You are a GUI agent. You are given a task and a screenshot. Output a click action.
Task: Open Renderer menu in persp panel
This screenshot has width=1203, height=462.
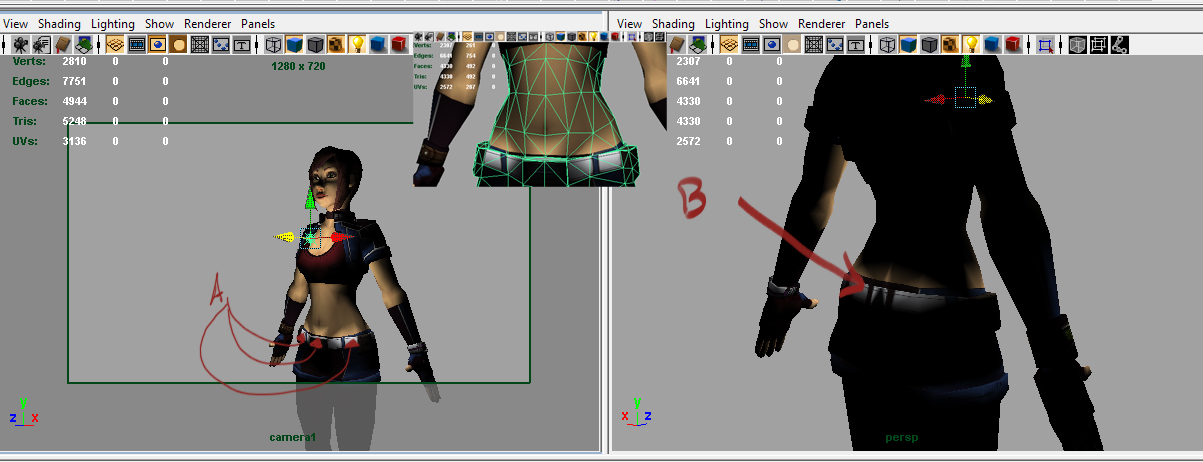coord(821,23)
